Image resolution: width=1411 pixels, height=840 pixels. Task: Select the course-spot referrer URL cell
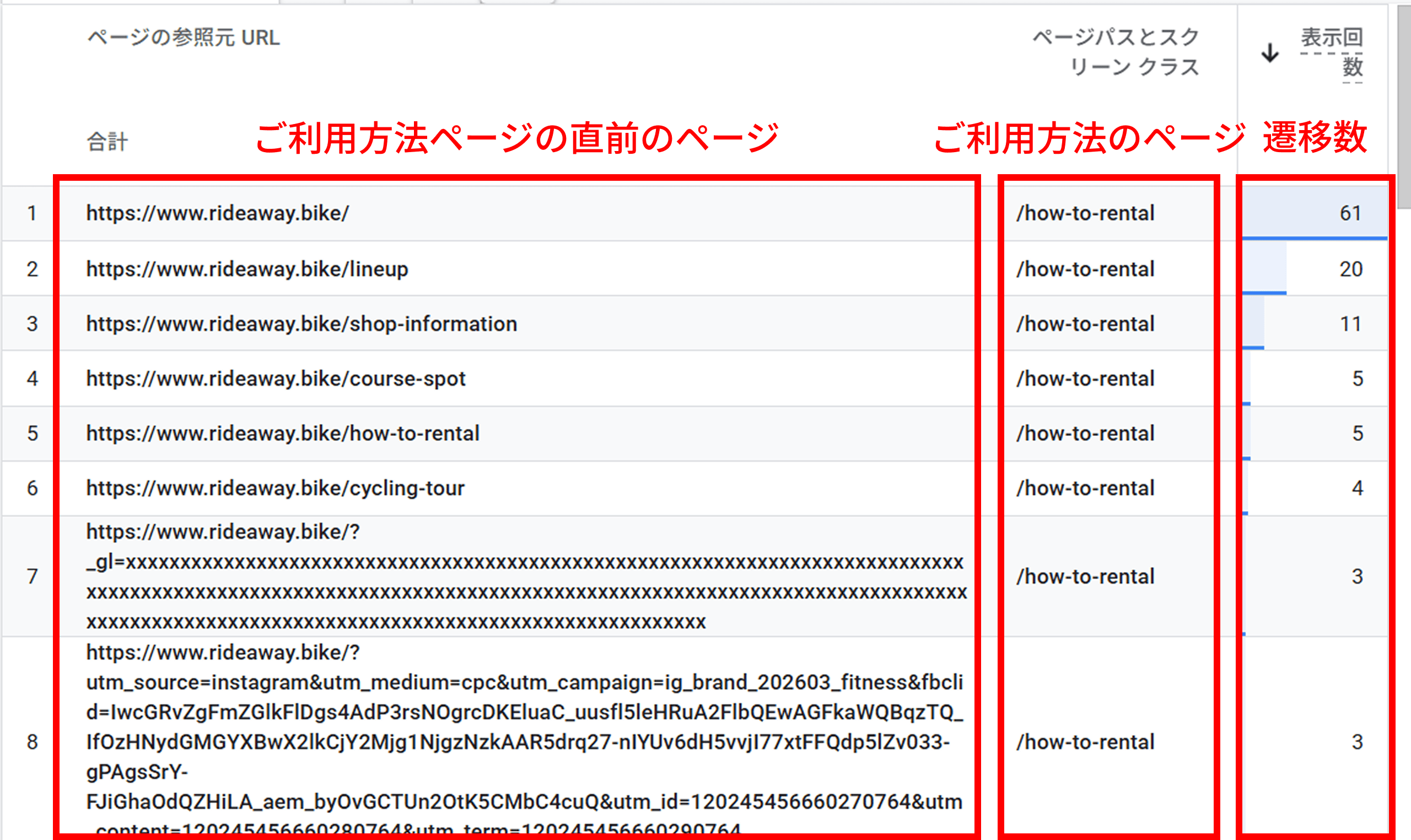[x=276, y=379]
